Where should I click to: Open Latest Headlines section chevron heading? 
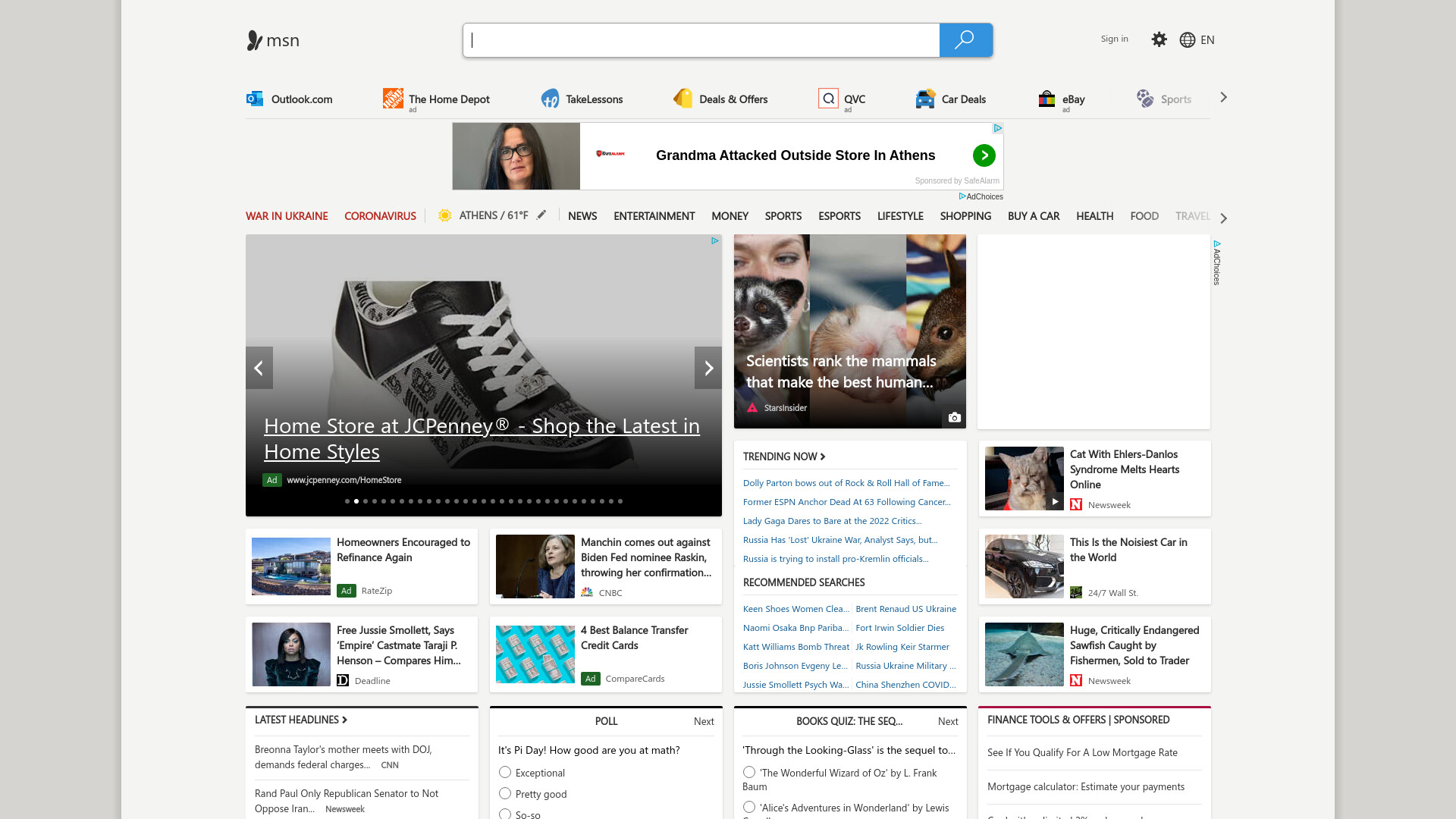(301, 720)
